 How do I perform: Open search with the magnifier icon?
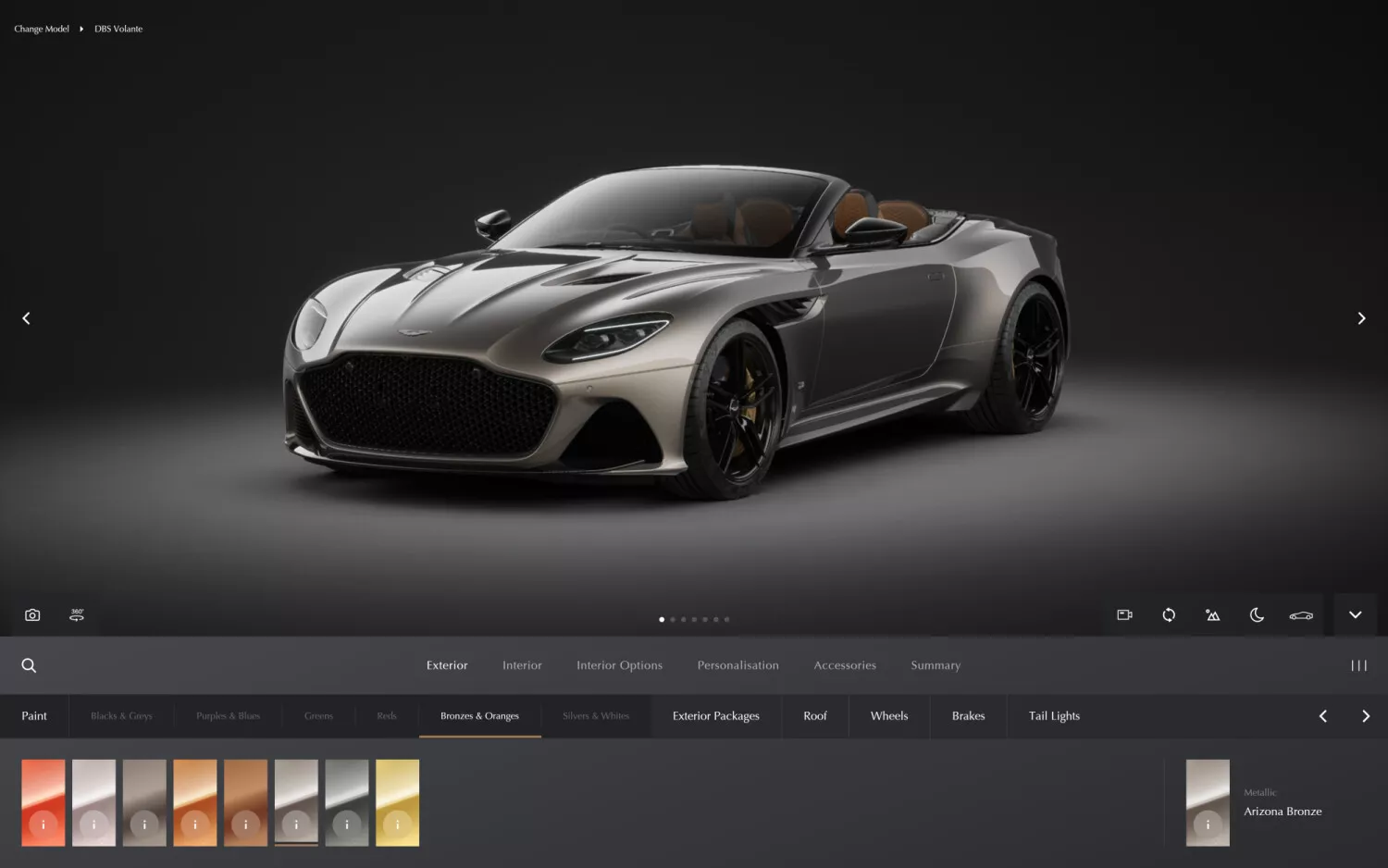pos(29,665)
